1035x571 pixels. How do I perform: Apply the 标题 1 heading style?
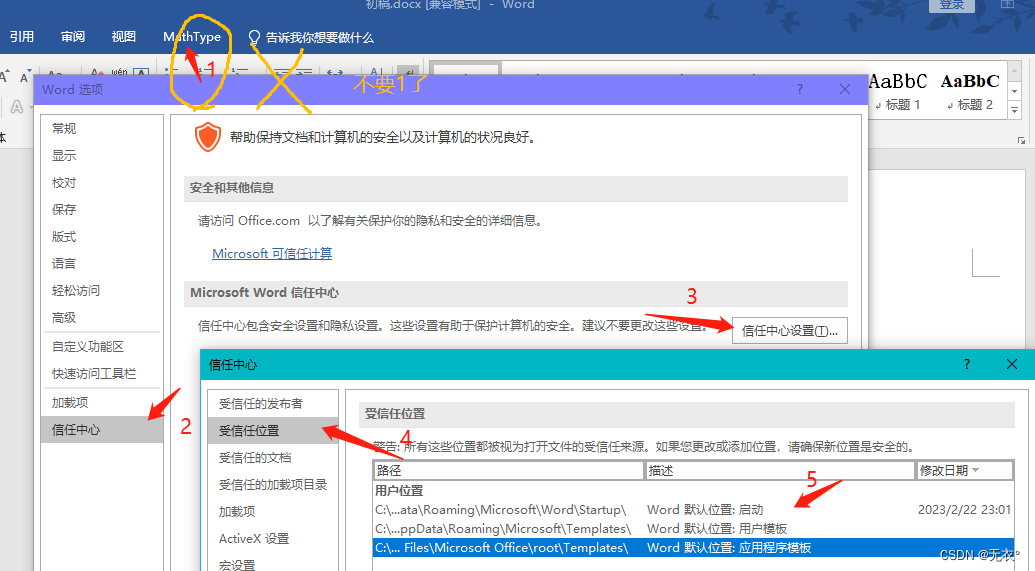(898, 91)
